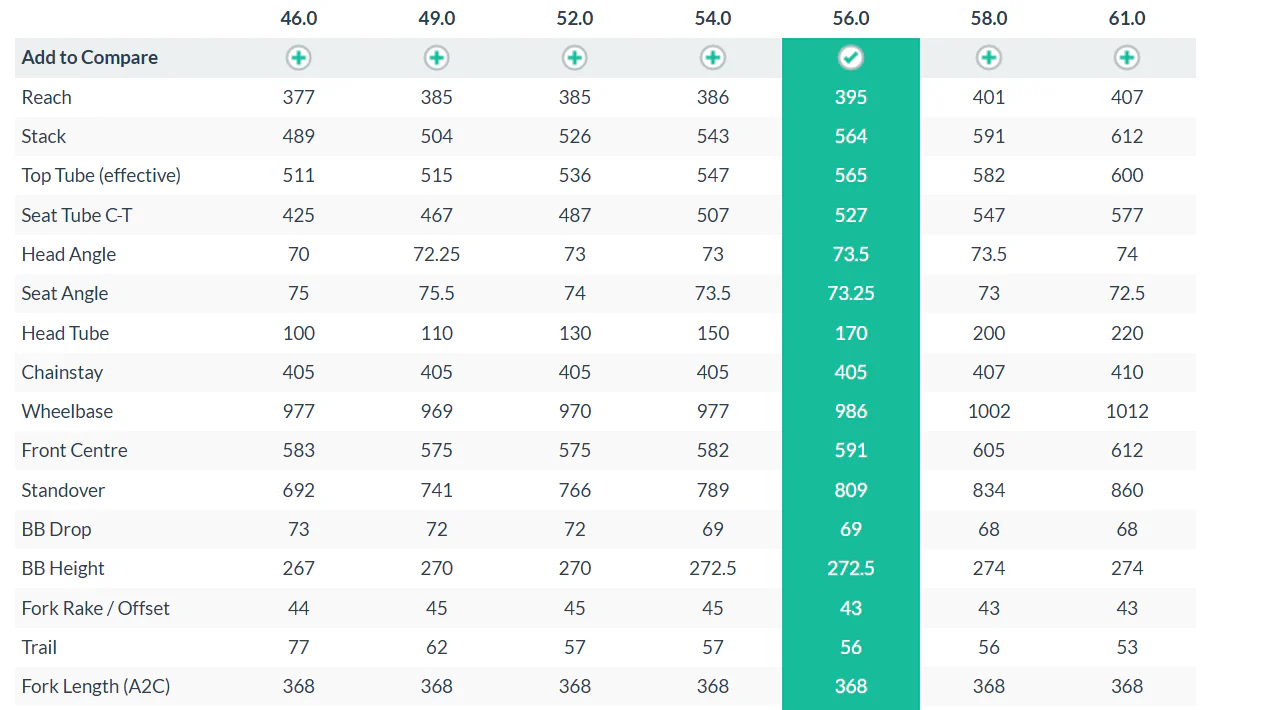
Task: Click the Stack row label
Action: click(x=44, y=136)
